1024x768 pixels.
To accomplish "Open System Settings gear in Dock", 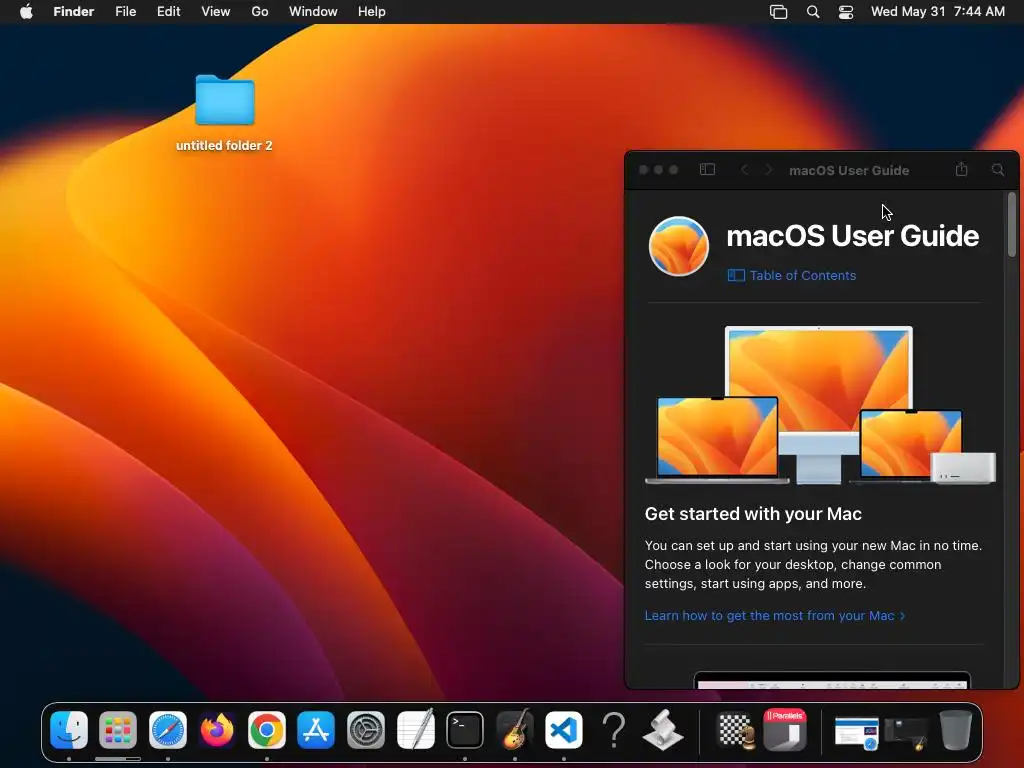I will (x=366, y=729).
